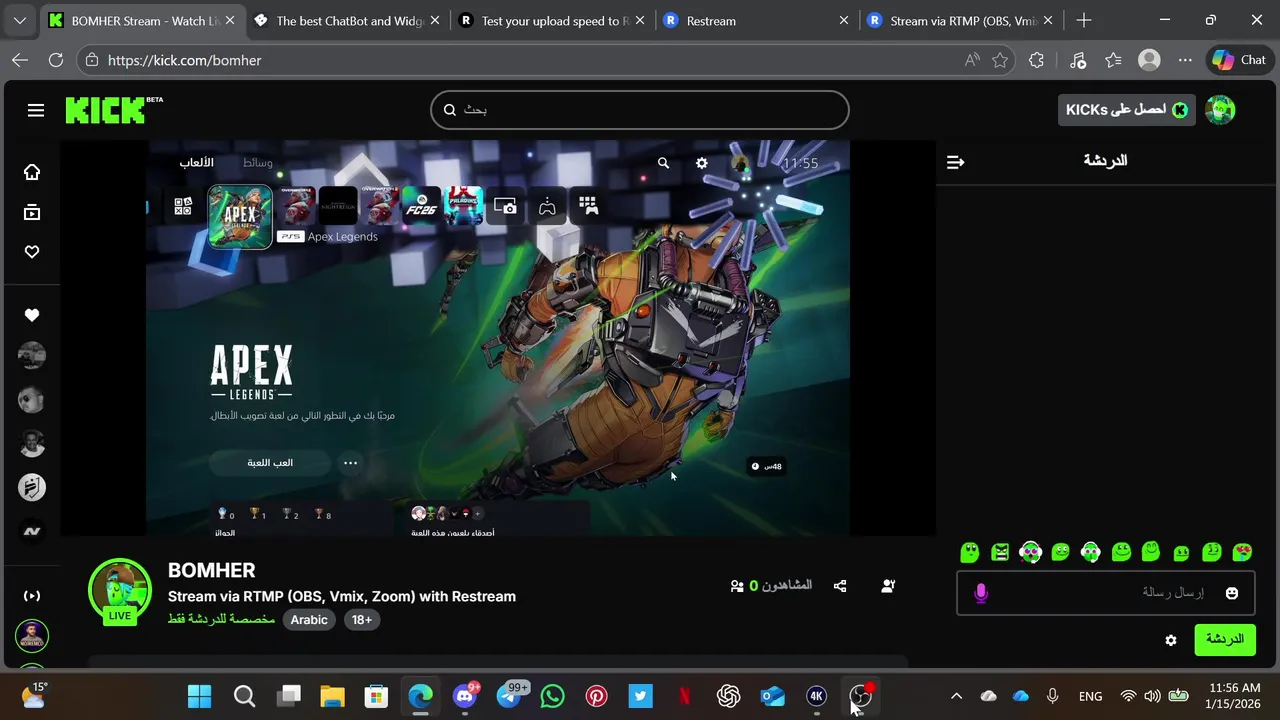Click the filled heart sidebar icon

tap(32, 315)
